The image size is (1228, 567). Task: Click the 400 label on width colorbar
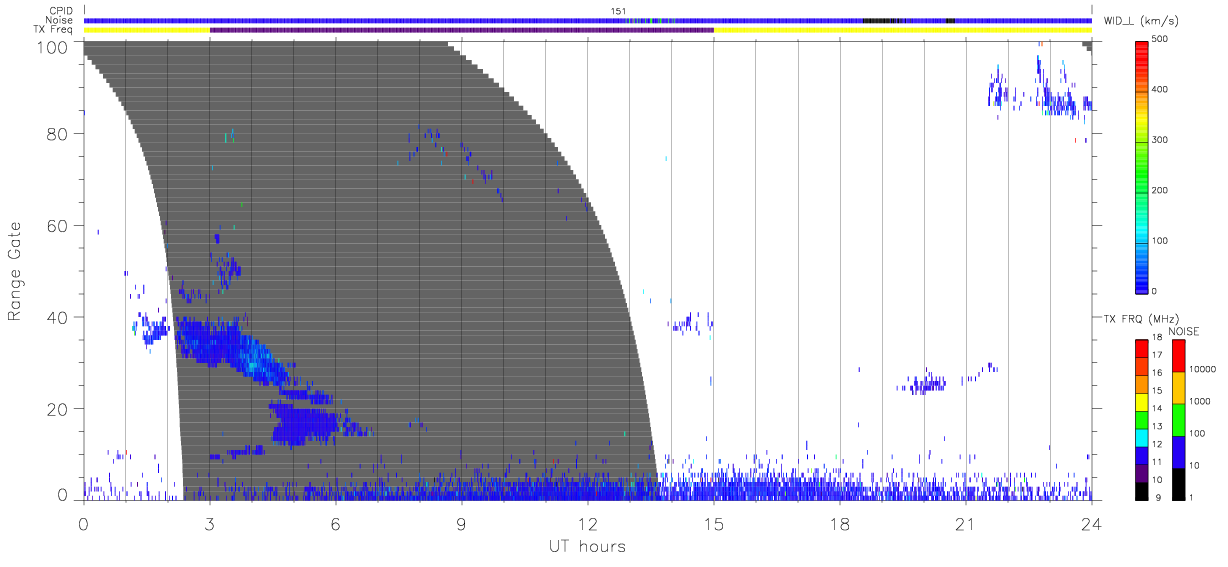tap(1159, 90)
